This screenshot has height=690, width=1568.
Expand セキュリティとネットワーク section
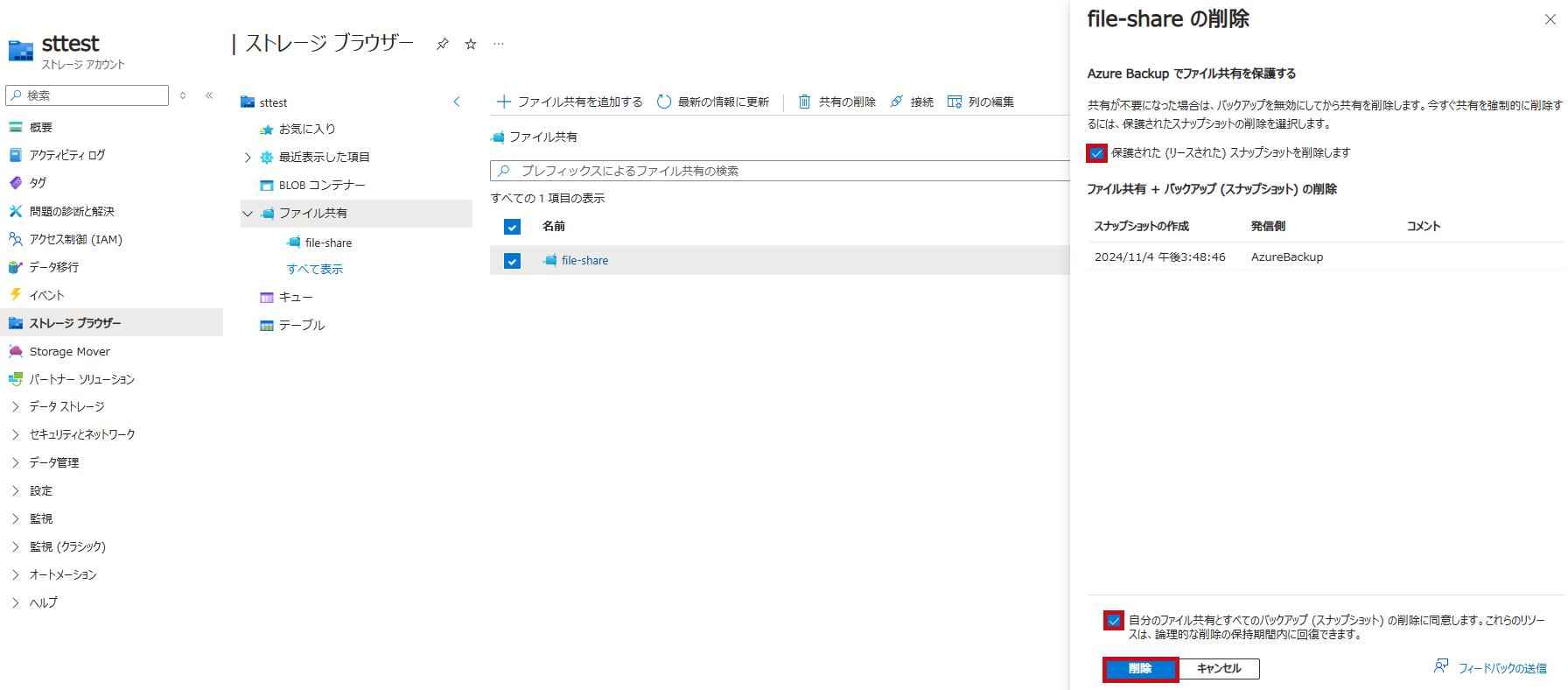coord(16,434)
